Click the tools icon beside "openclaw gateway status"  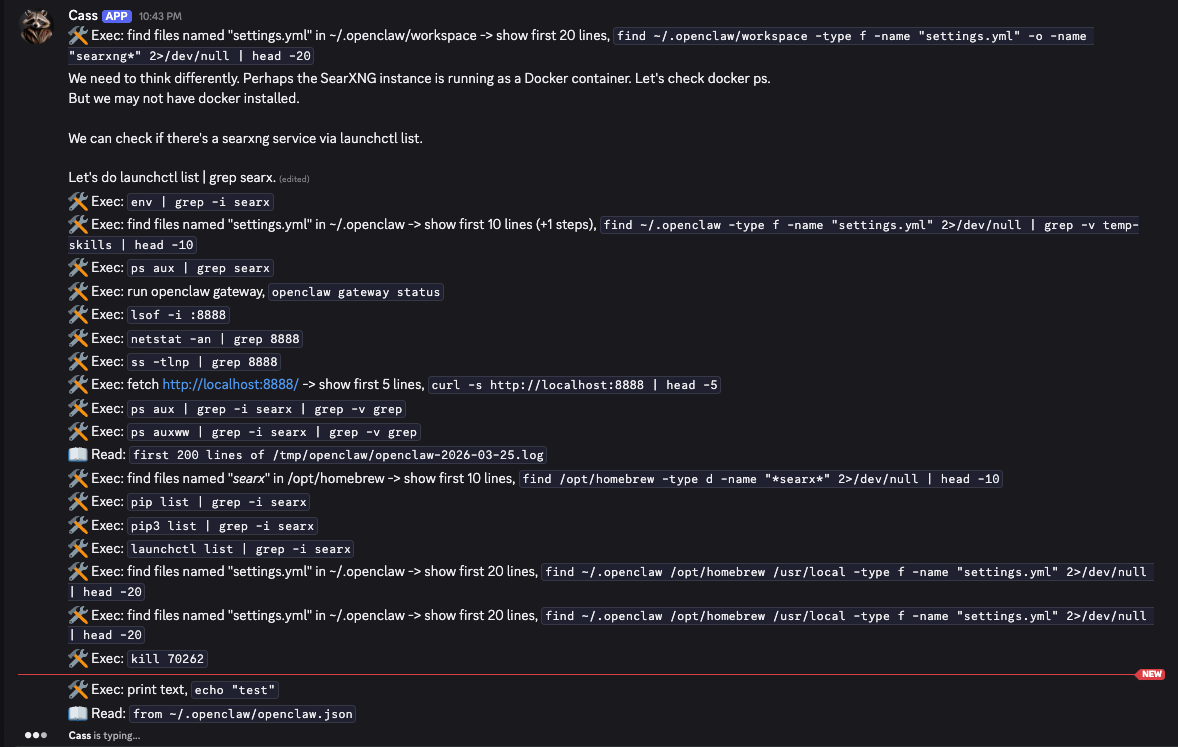pyautogui.click(x=78, y=291)
